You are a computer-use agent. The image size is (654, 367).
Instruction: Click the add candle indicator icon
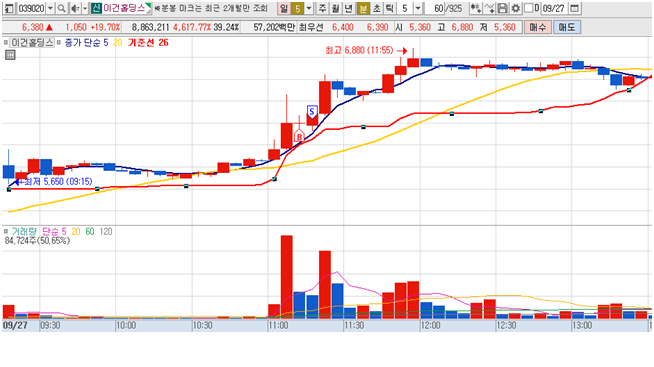pyautogui.click(x=475, y=8)
